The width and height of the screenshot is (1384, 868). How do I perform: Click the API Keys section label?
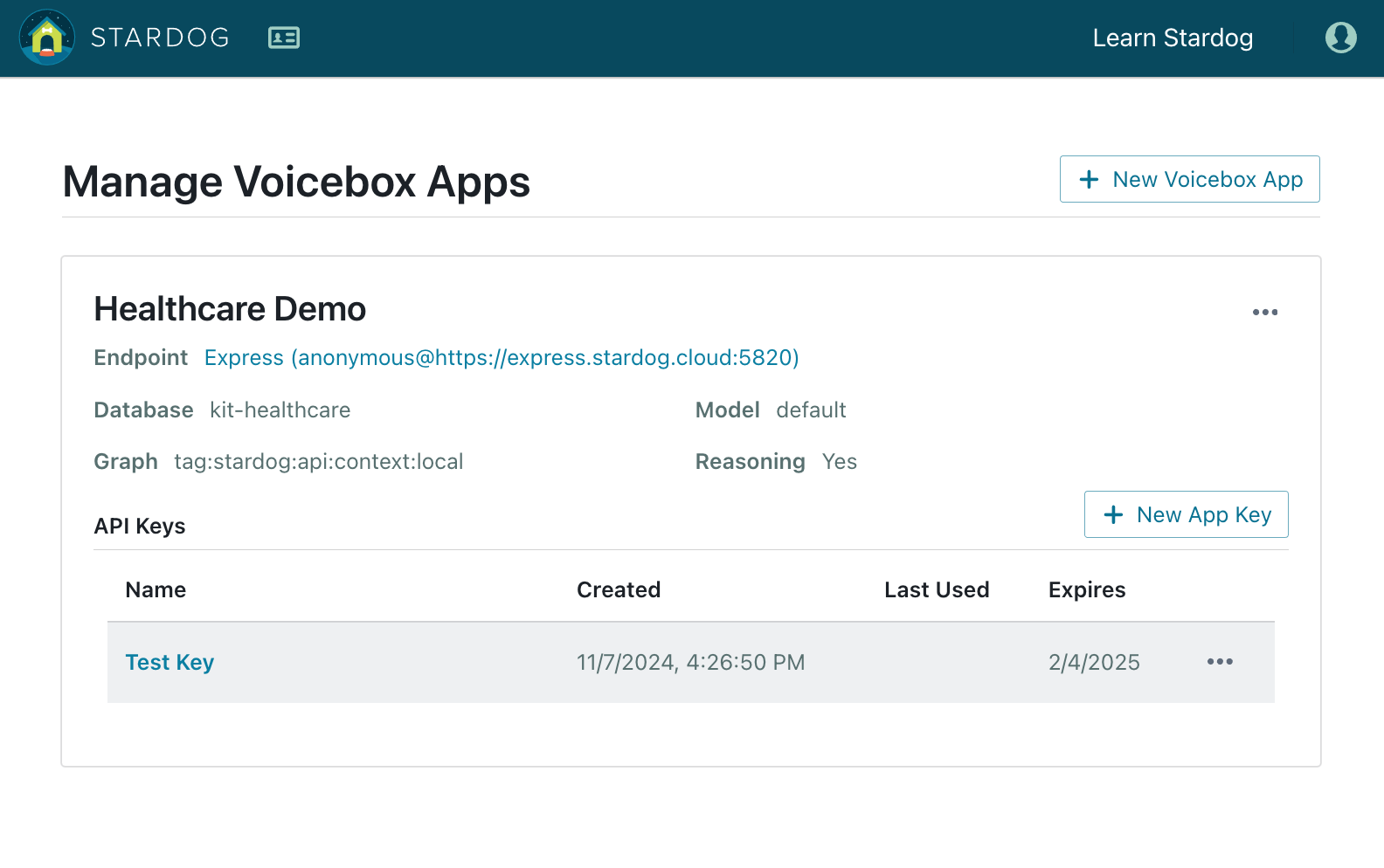coord(140,527)
